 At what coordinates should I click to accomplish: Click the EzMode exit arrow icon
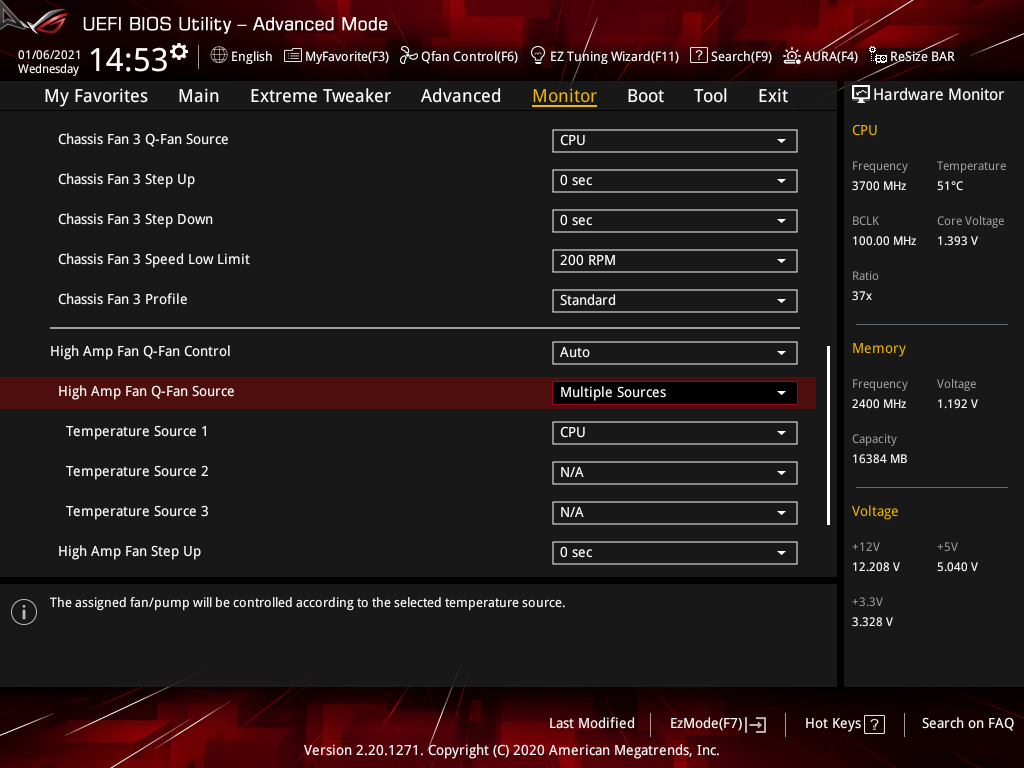click(x=757, y=724)
